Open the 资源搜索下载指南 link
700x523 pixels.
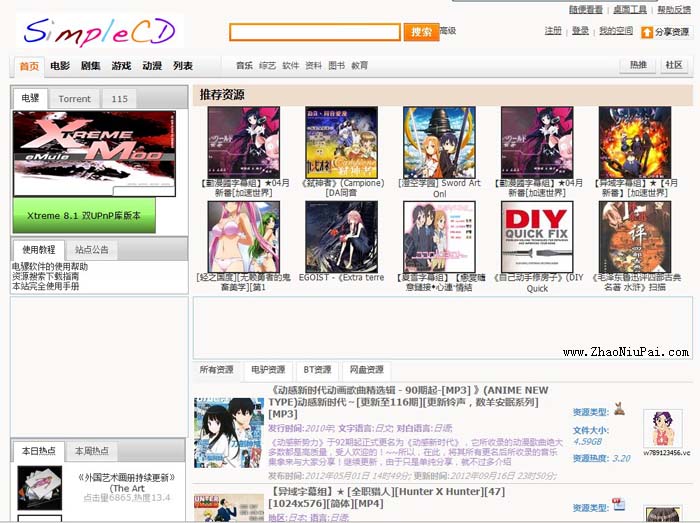(x=46, y=276)
